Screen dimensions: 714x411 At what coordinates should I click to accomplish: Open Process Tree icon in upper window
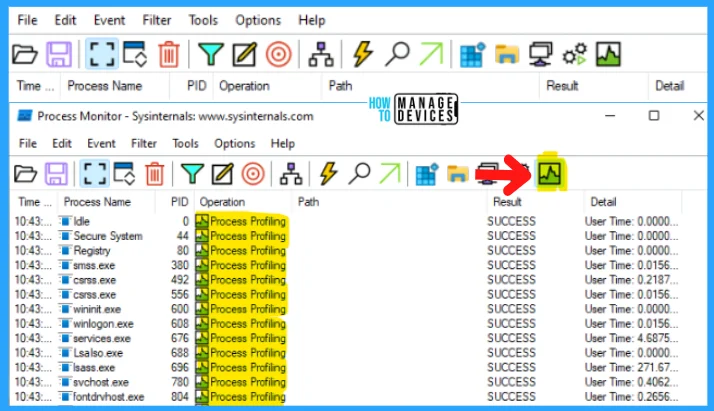[x=321, y=55]
